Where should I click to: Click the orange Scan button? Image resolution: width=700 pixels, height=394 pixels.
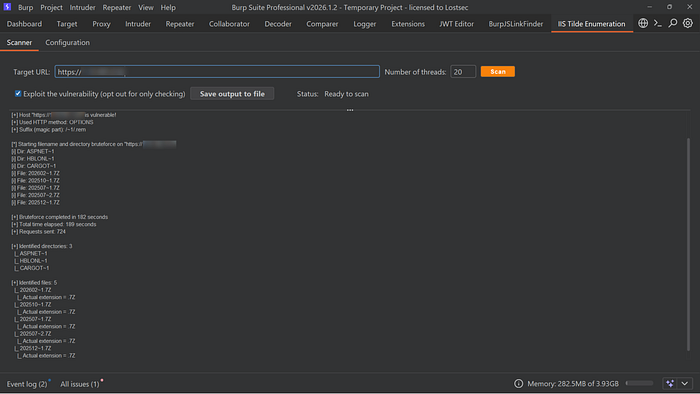tap(498, 71)
